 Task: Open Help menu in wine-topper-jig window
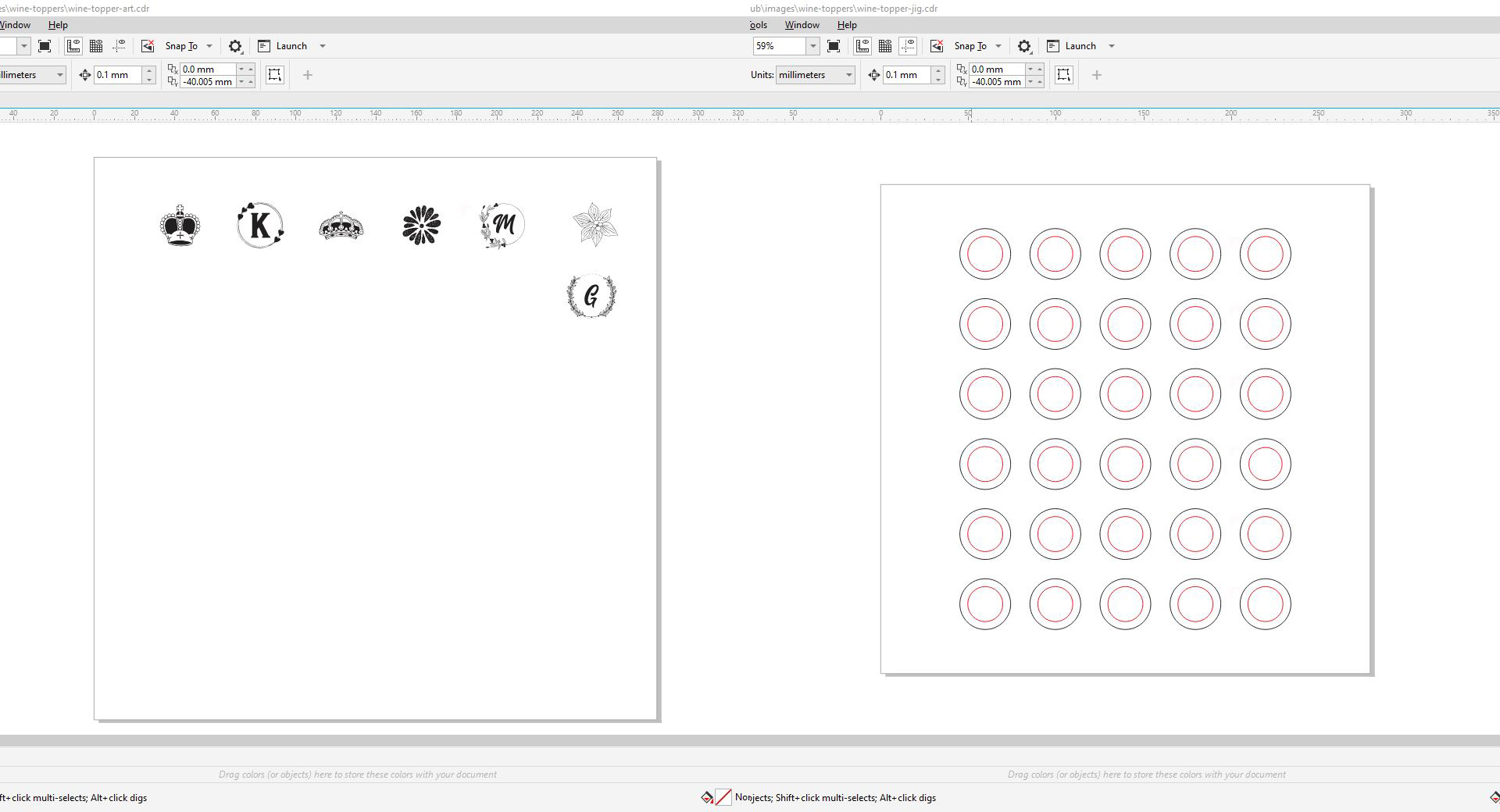click(x=847, y=25)
